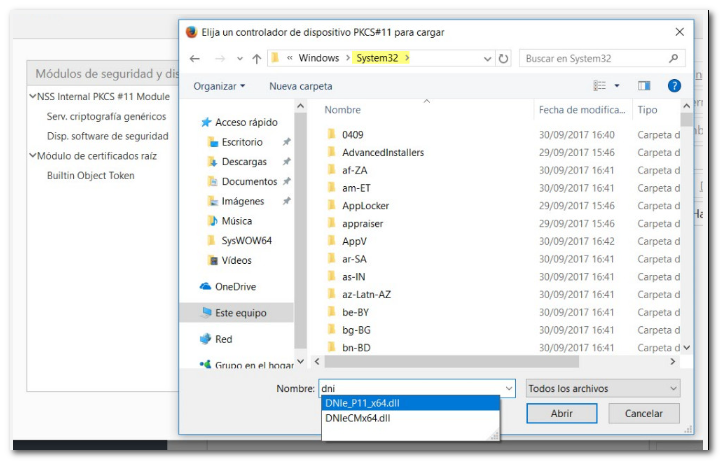Open the AppLocker folder

pos(365,206)
